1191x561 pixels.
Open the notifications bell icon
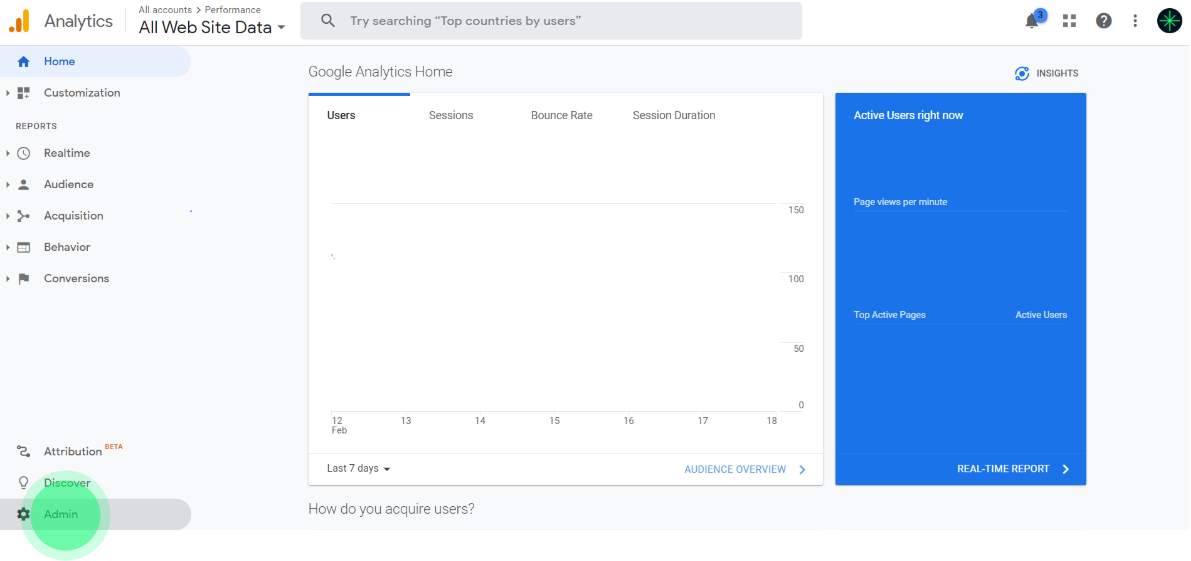(x=1033, y=21)
